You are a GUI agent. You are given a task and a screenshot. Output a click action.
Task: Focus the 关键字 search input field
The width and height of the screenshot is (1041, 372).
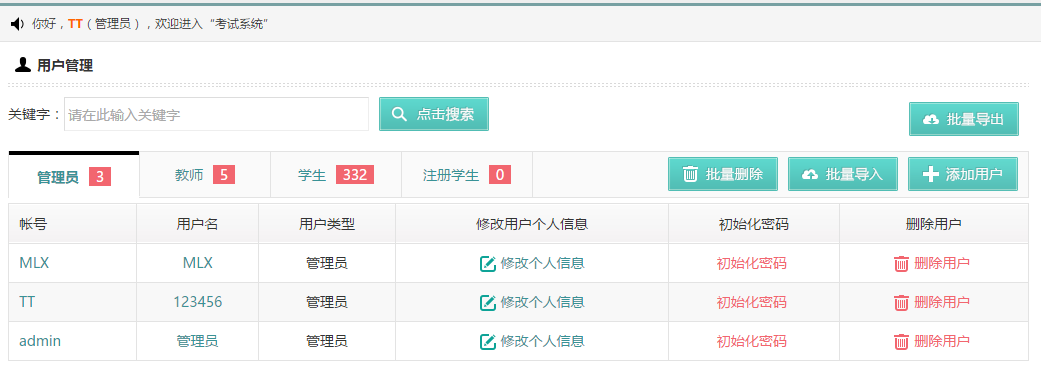pyautogui.click(x=216, y=114)
